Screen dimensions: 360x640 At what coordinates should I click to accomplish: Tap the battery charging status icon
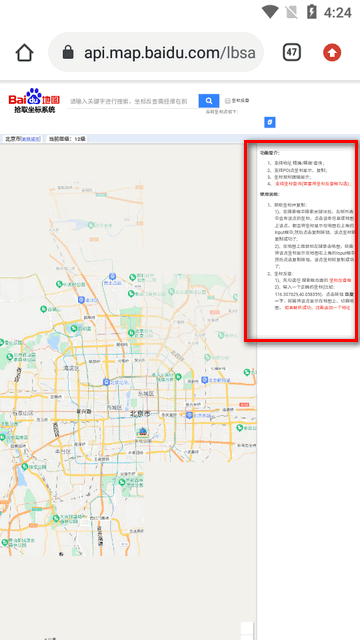tap(311, 12)
